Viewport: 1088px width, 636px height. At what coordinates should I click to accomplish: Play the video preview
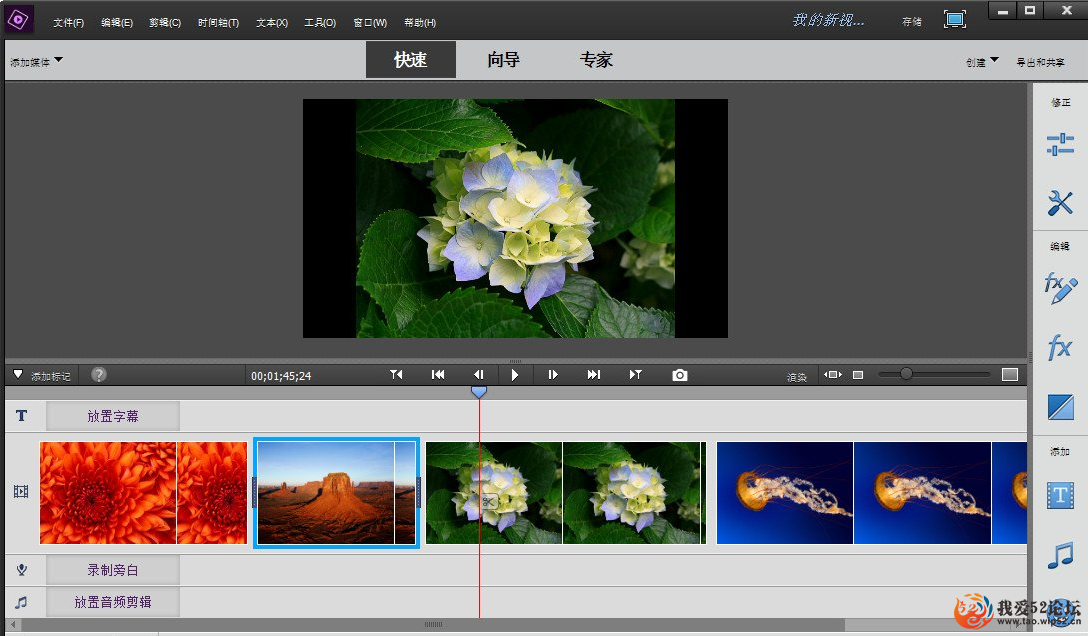(x=514, y=375)
